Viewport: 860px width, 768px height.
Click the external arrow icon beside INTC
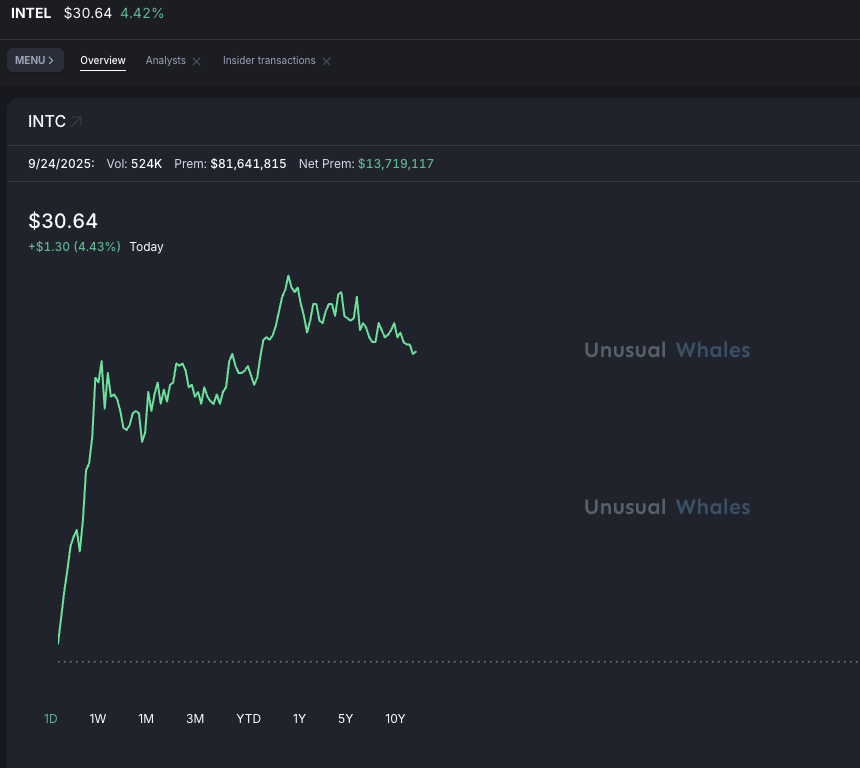(76, 122)
